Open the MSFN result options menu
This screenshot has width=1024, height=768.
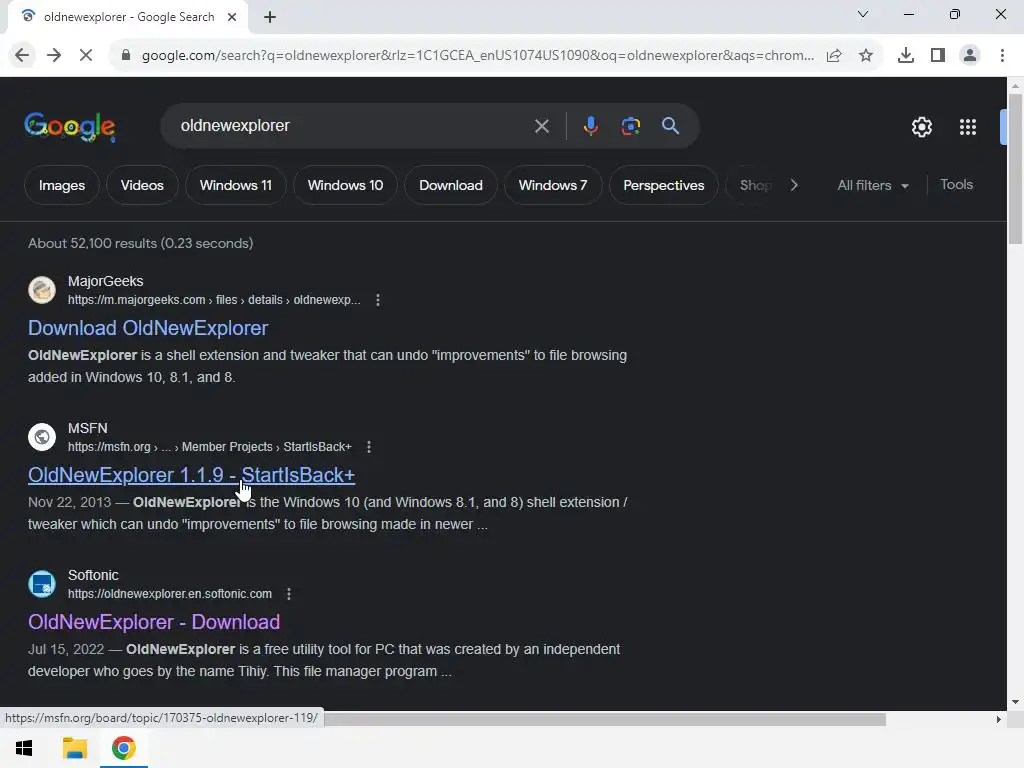point(369,447)
